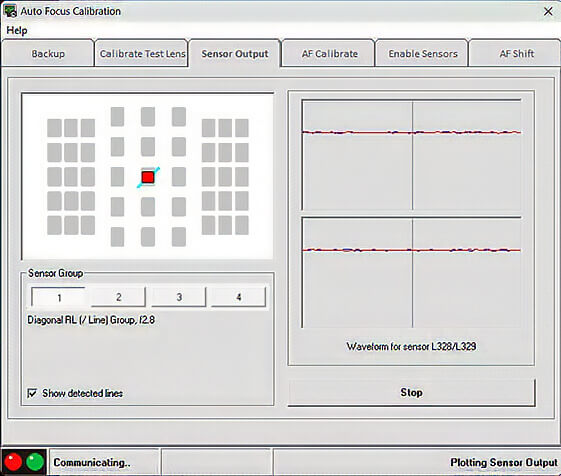This screenshot has width=561, height=476.
Task: Select Sensor Group 3
Action: [x=179, y=297]
